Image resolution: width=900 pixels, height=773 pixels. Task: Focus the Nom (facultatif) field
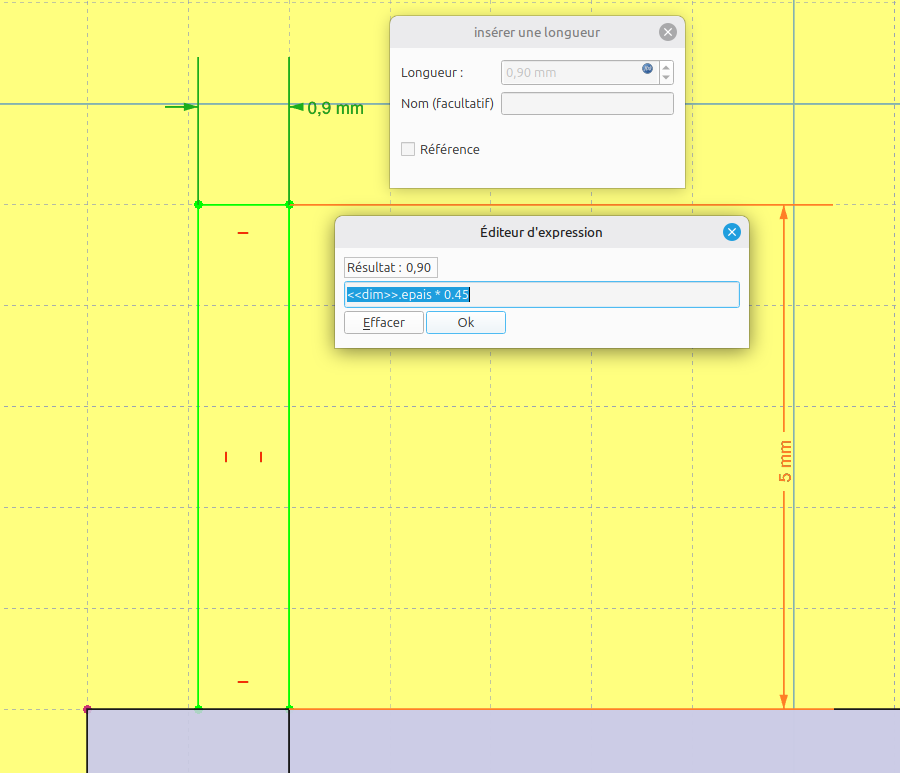tap(587, 103)
